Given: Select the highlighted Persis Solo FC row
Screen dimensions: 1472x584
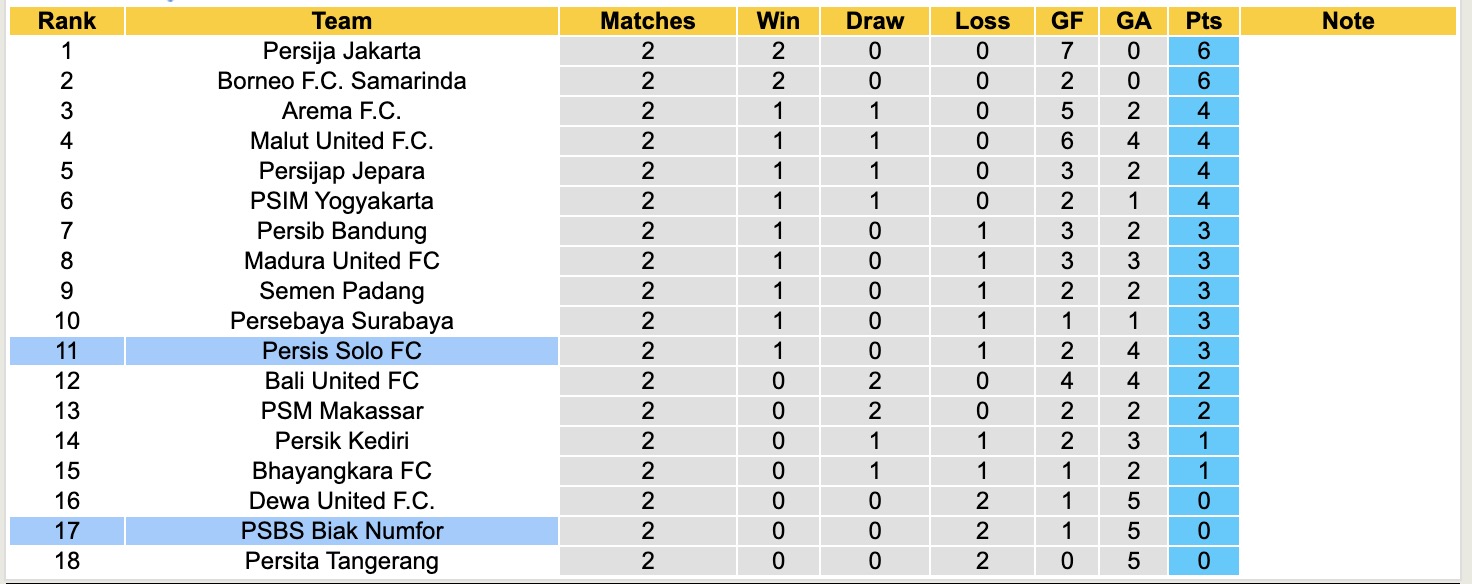Looking at the screenshot, I should click(x=342, y=351).
